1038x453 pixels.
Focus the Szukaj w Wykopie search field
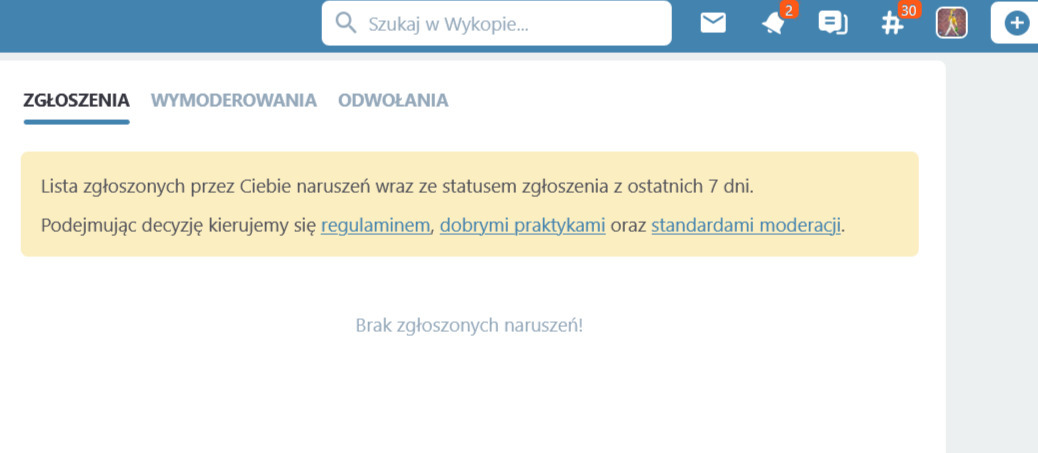pyautogui.click(x=496, y=23)
